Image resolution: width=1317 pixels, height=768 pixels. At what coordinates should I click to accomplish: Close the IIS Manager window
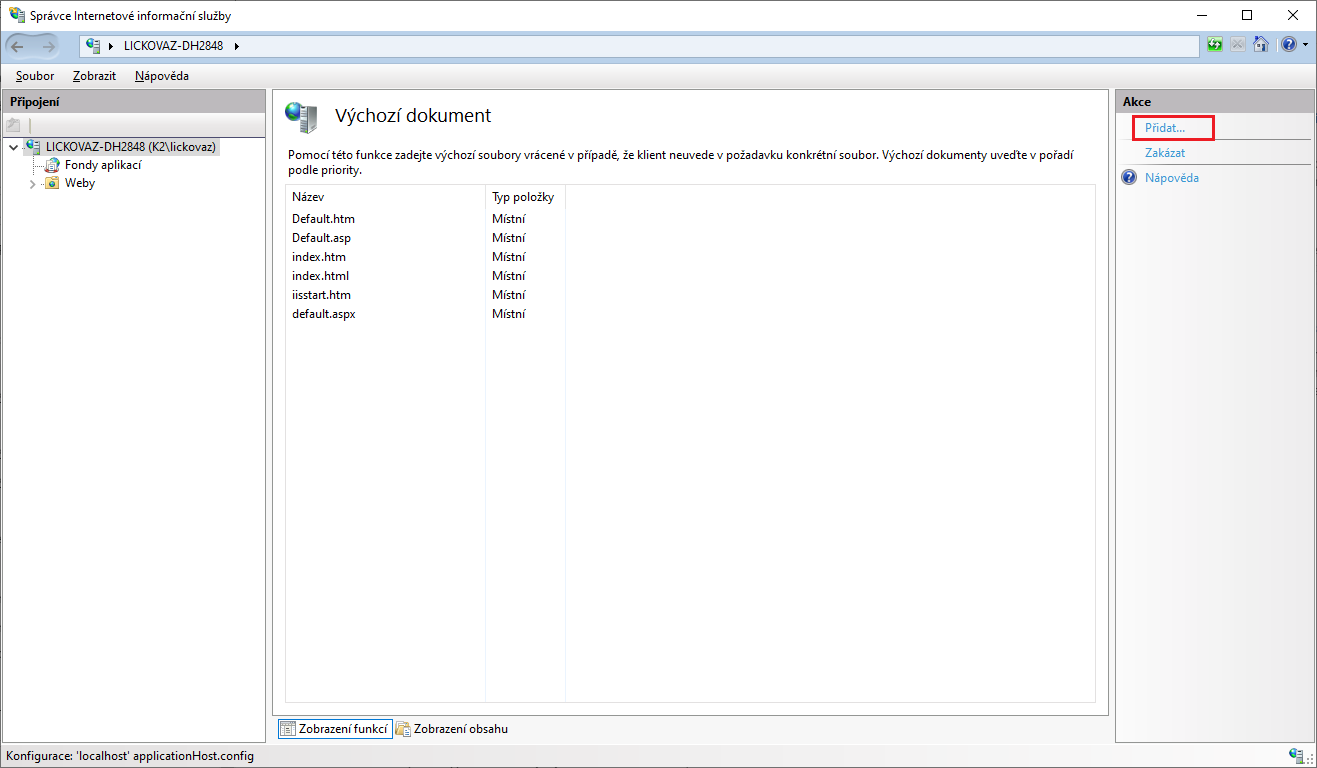[1293, 15]
